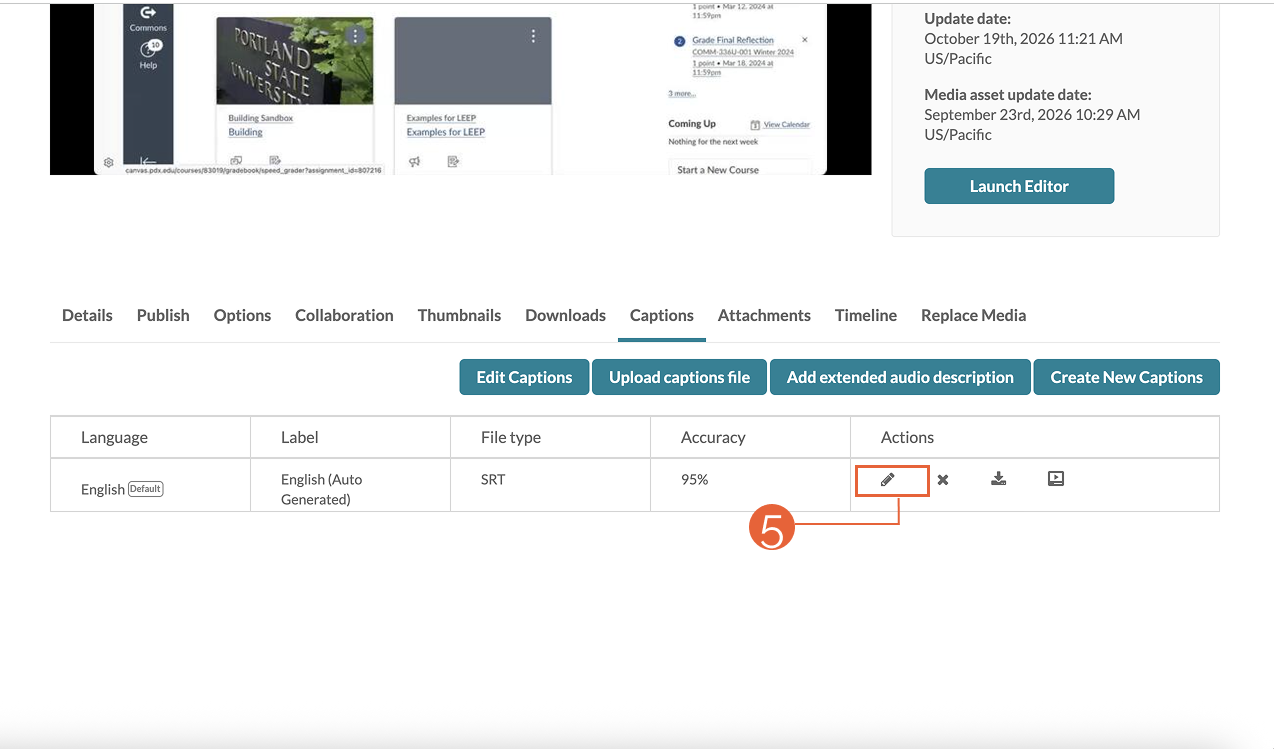The width and height of the screenshot is (1274, 749).
Task: Click the English language cell
Action: point(150,485)
